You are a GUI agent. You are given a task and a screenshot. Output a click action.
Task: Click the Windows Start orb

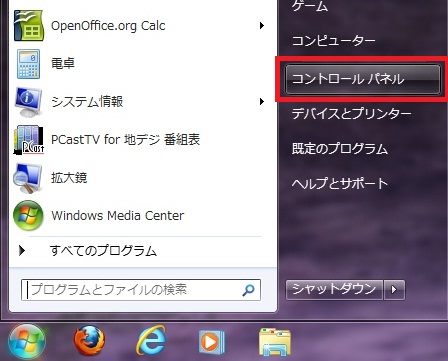[27, 342]
